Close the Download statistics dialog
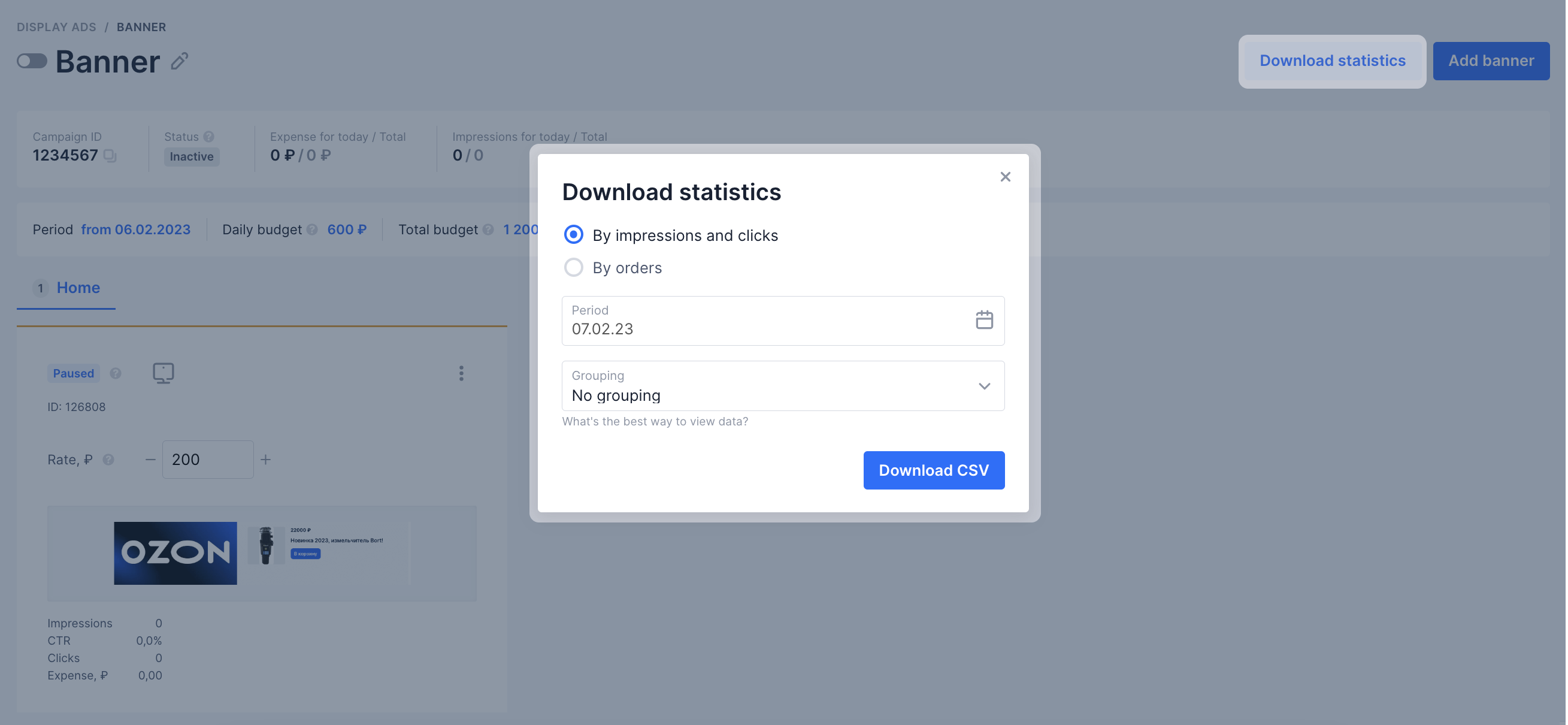Image resolution: width=1568 pixels, height=725 pixels. tap(1006, 177)
